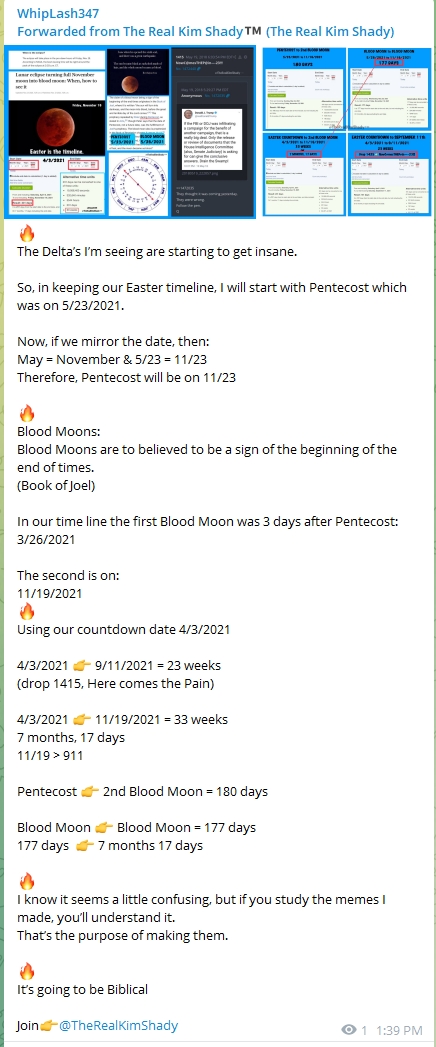436x1047 pixels.
Task: Click the pointing emoji before 11/19/2021
Action: coord(82,720)
